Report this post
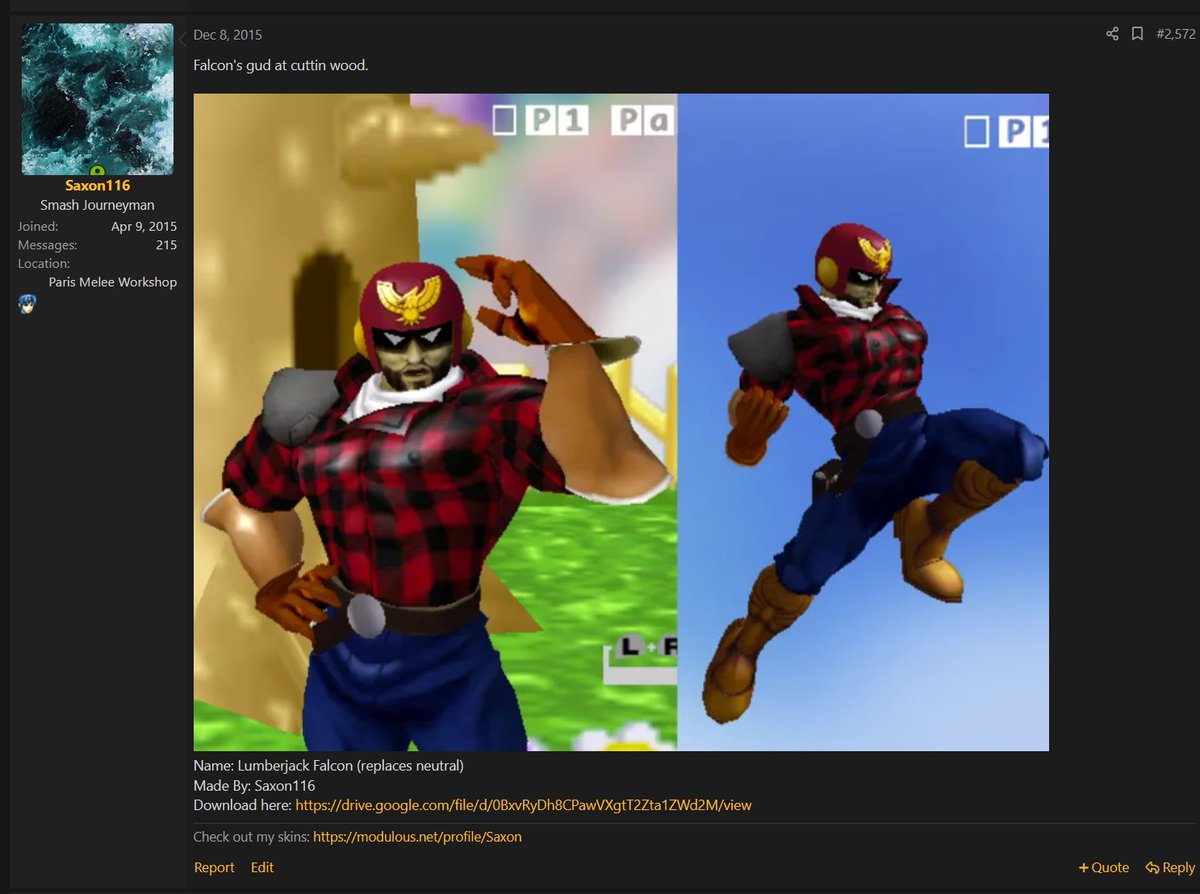 (x=214, y=868)
